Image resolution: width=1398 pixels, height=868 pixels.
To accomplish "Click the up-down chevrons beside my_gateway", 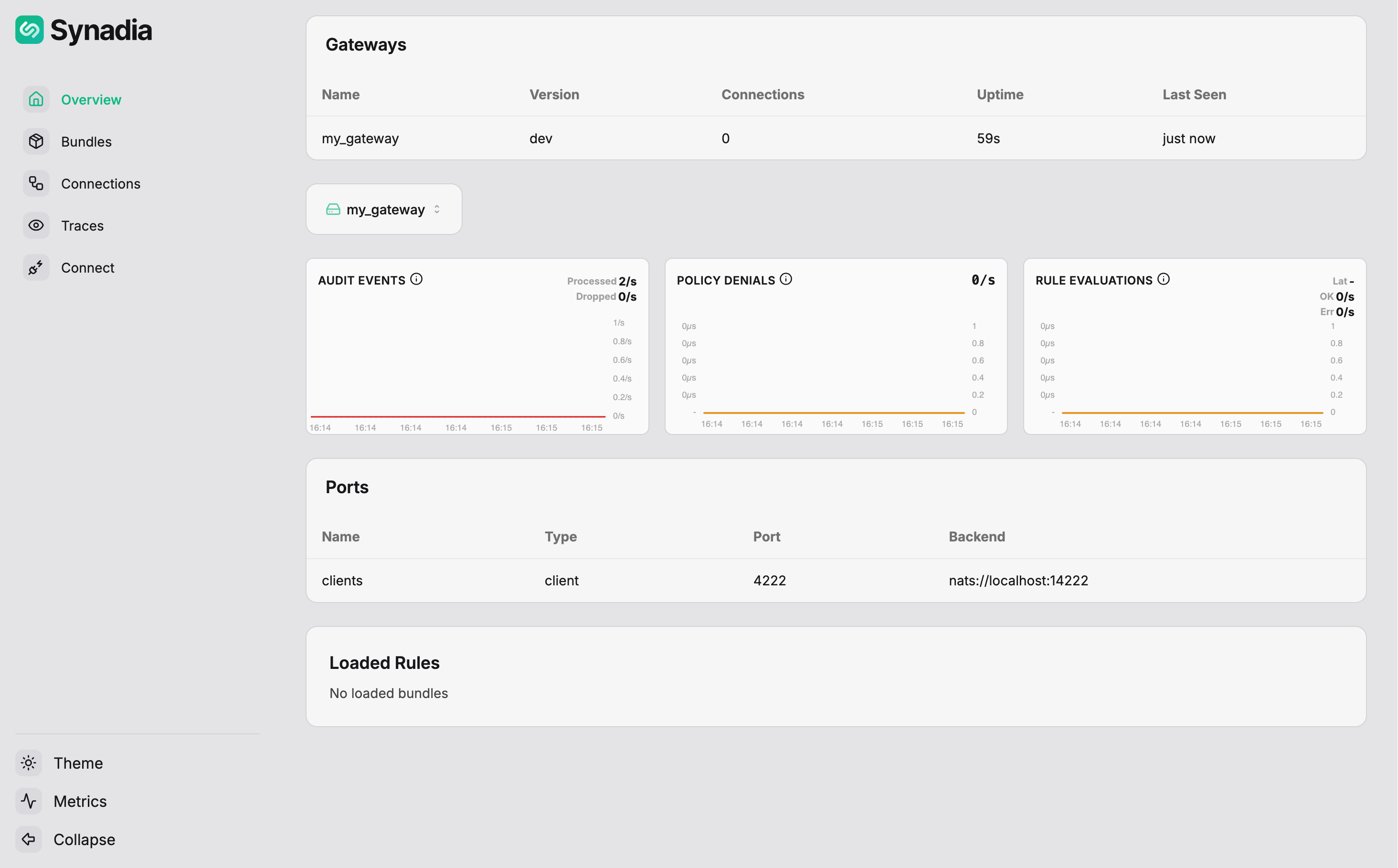I will (437, 210).
